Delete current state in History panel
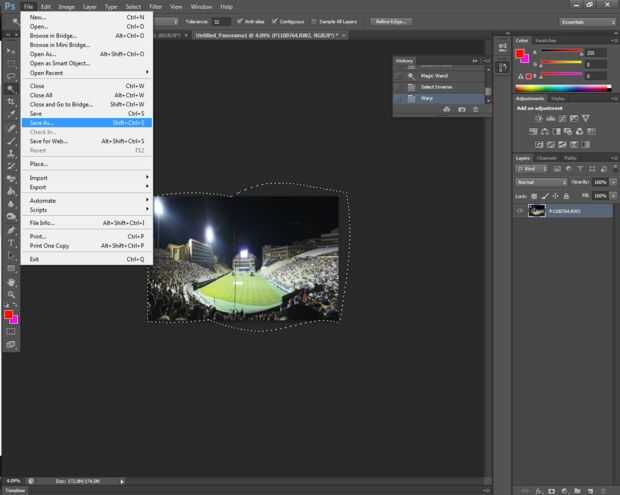This screenshot has width=620, height=495. pyautogui.click(x=476, y=110)
